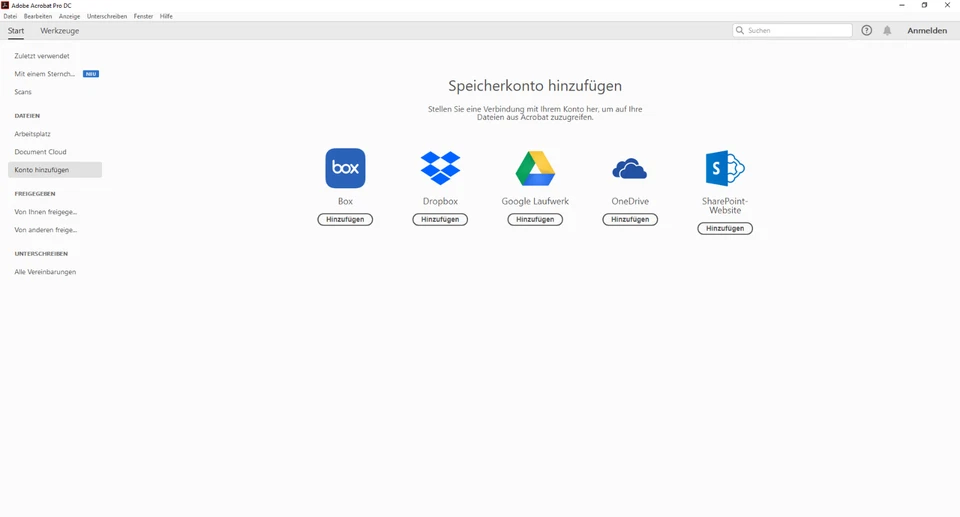
Task: Select Mit einem Sternch... sidebar entry
Action: (45, 74)
